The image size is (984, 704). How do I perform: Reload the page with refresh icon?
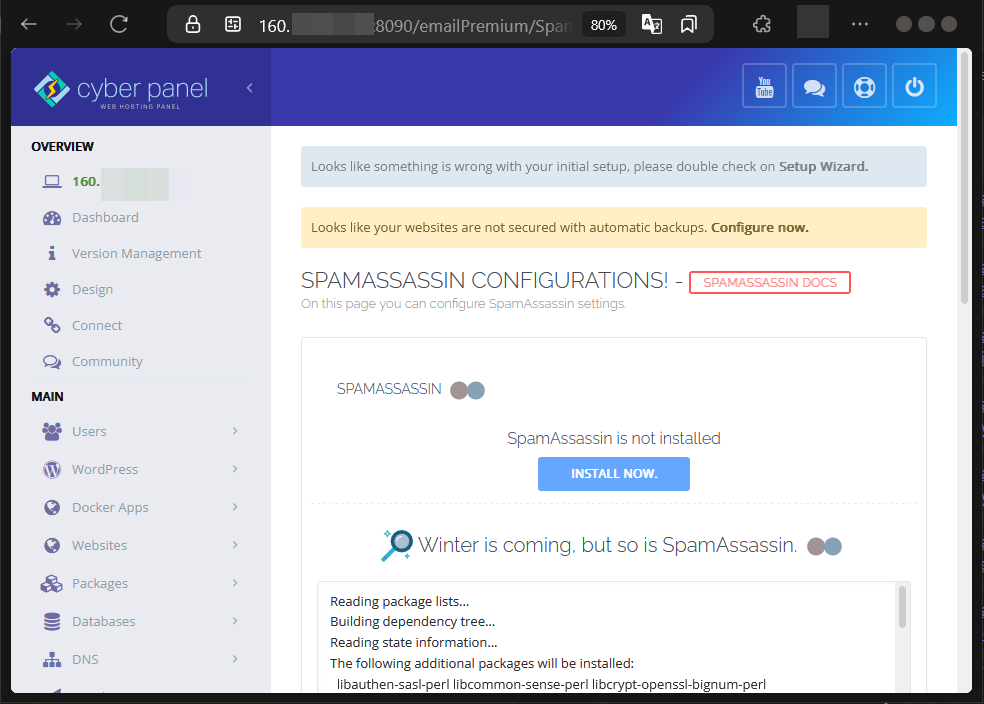coord(119,24)
